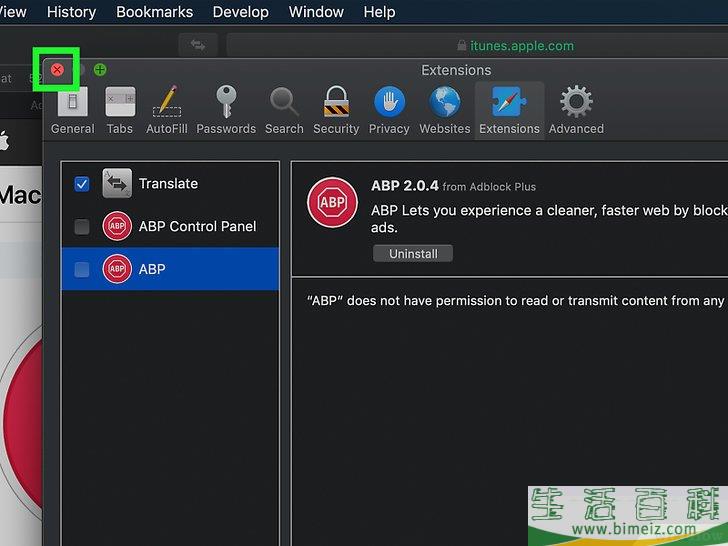Open the Advanced gear preferences pane
This screenshot has height=546, width=728.
pyautogui.click(x=576, y=110)
